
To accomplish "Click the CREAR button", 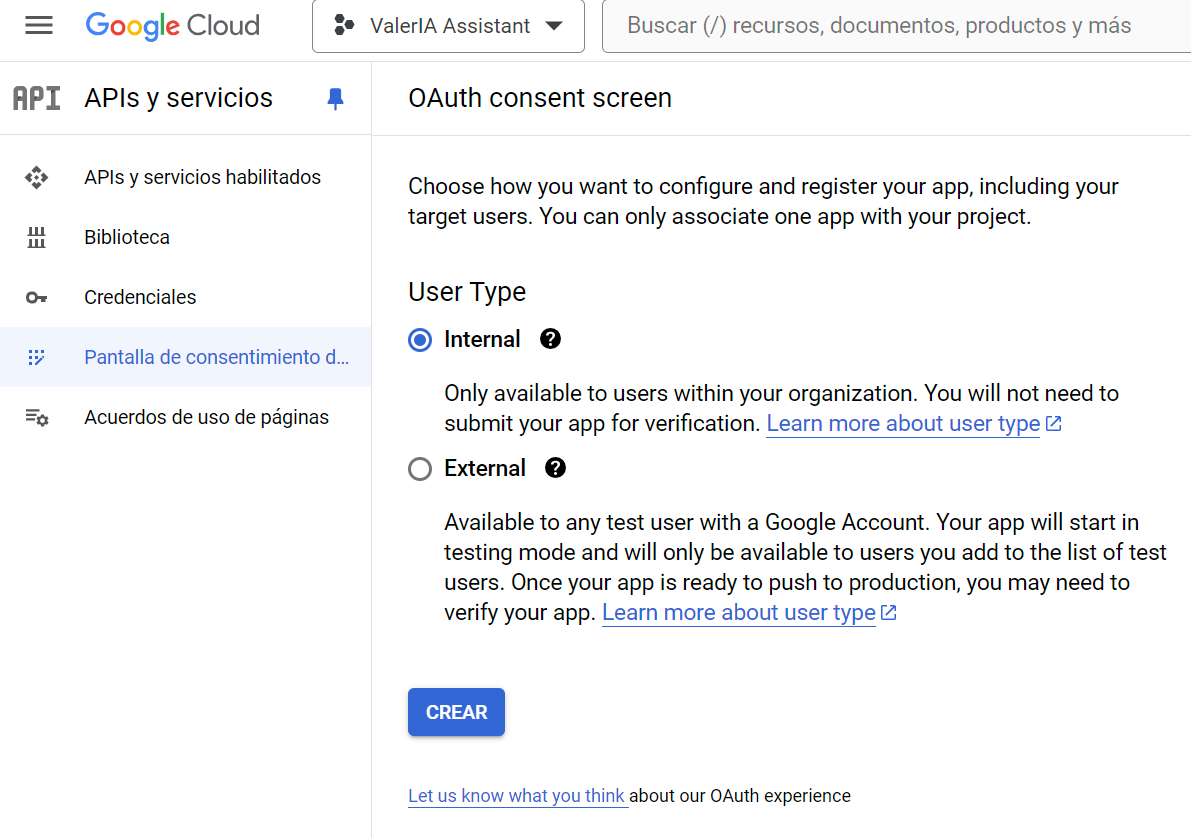I will coord(456,712).
